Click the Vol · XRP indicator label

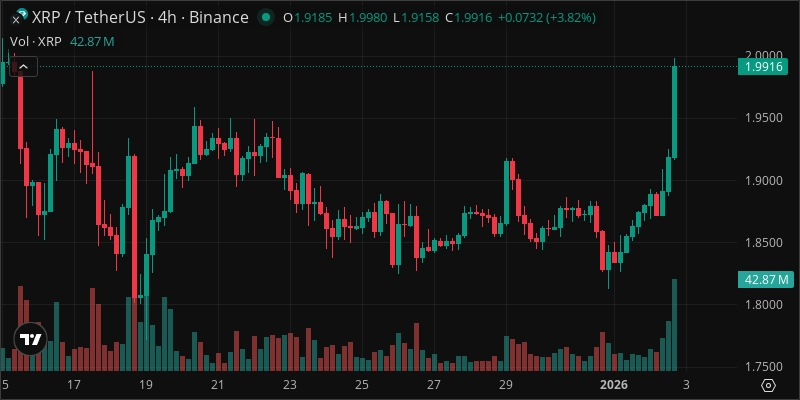(x=36, y=42)
